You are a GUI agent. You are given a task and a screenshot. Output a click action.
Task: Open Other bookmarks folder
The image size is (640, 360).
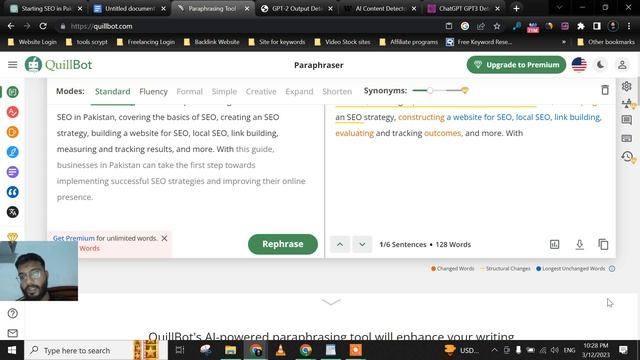(606, 42)
